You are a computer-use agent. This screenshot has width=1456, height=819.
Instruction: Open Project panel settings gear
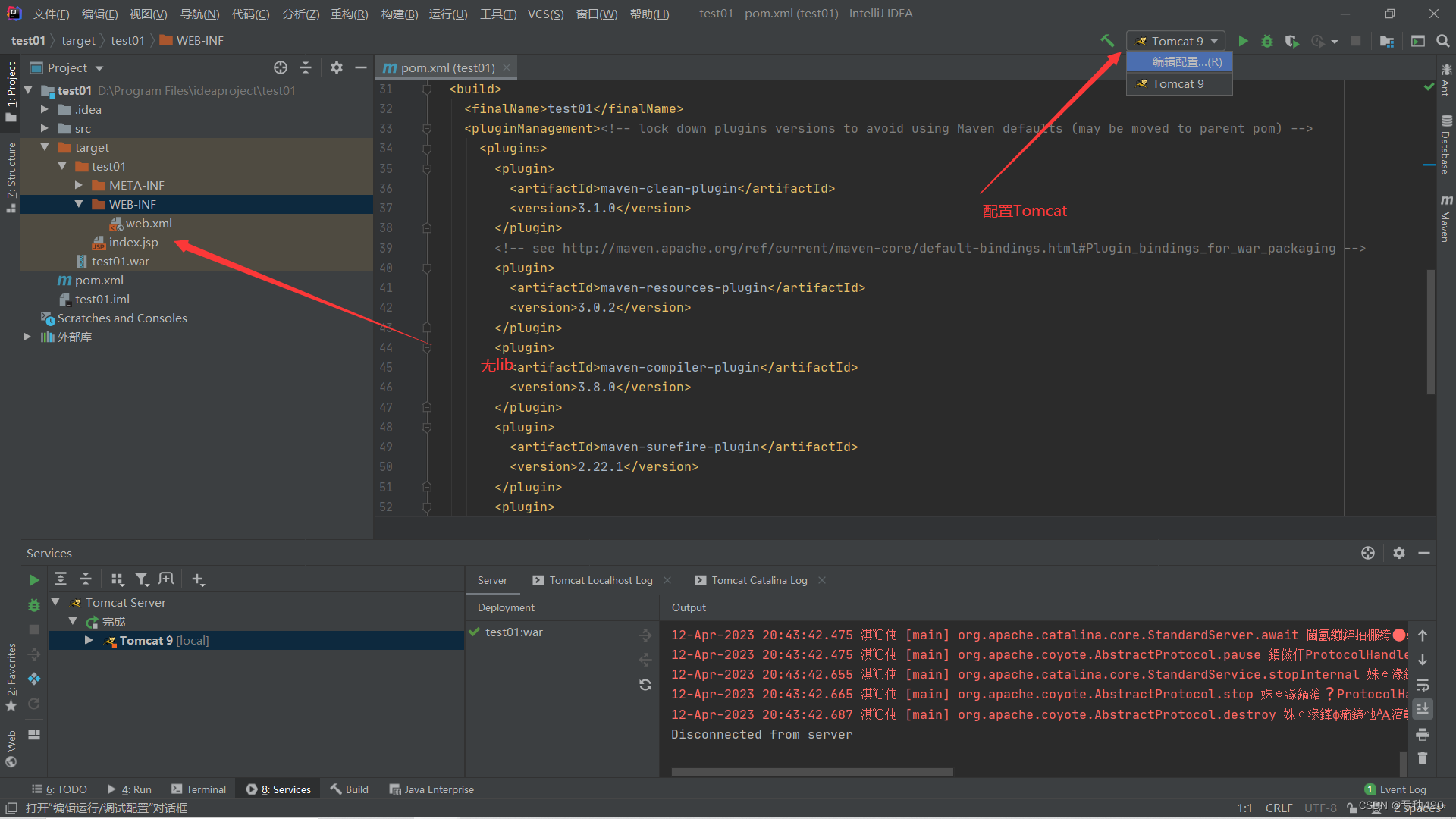click(x=337, y=67)
